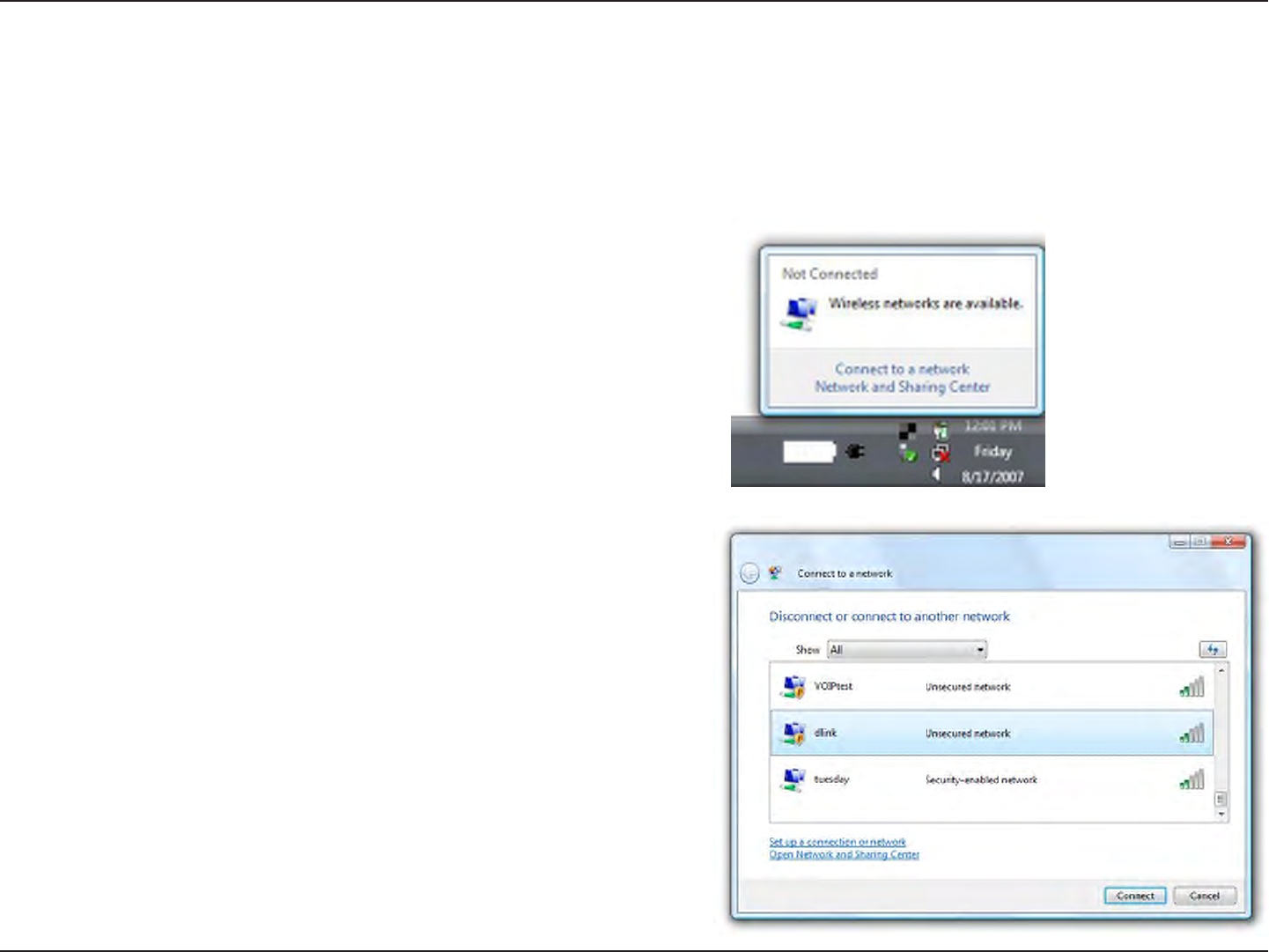Select the tuesday network name
The height and width of the screenshot is (952, 1269).
tap(831, 779)
